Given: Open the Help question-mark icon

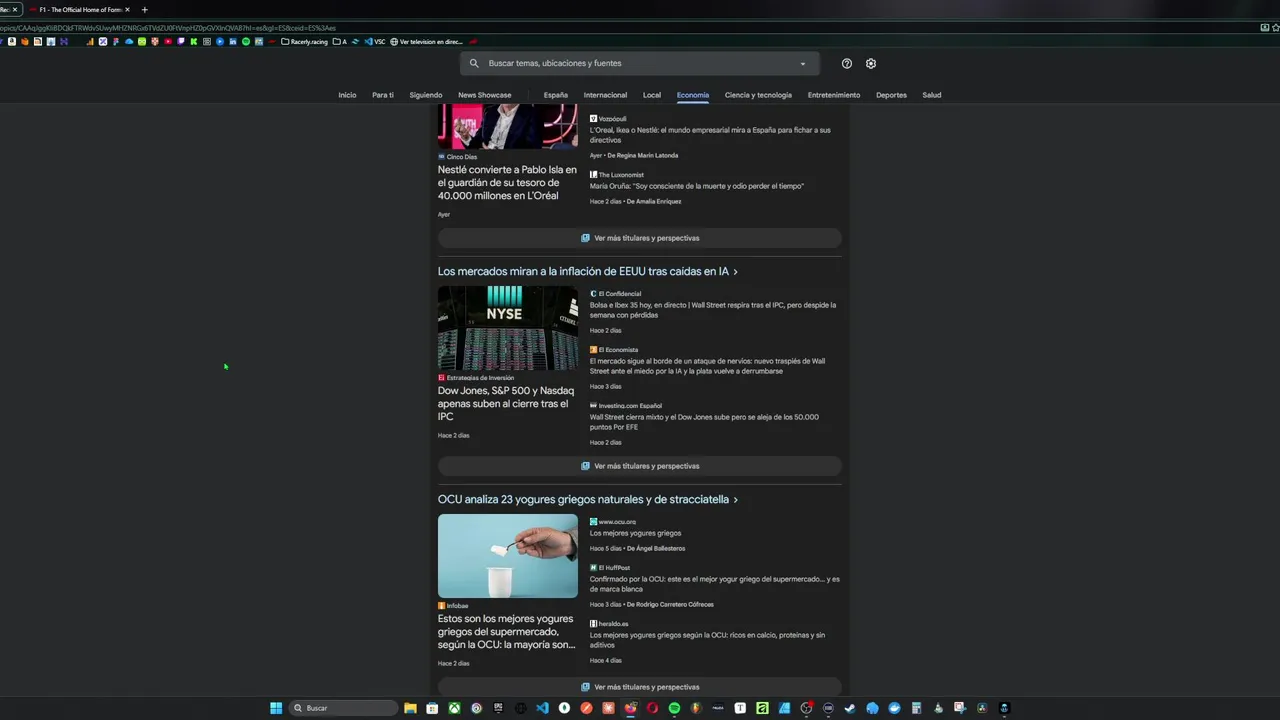Looking at the screenshot, I should tap(847, 63).
